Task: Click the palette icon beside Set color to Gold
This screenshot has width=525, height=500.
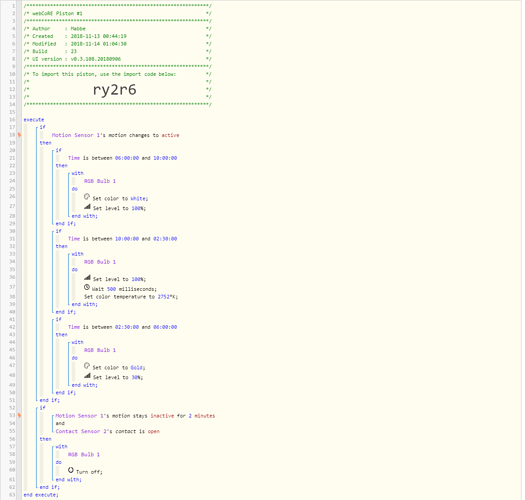Action: pyautogui.click(x=87, y=366)
